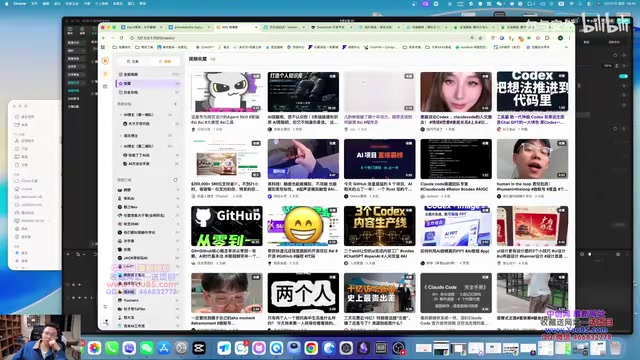Add a video group with the plus icon
This screenshot has width=640, height=360.
coord(176,104)
